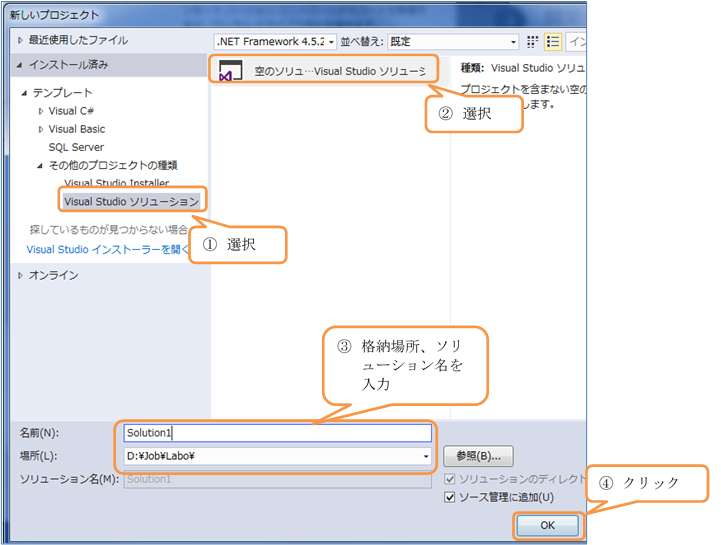The width and height of the screenshot is (721, 545).
Task: Switch to list view layout
Action: [x=552, y=42]
